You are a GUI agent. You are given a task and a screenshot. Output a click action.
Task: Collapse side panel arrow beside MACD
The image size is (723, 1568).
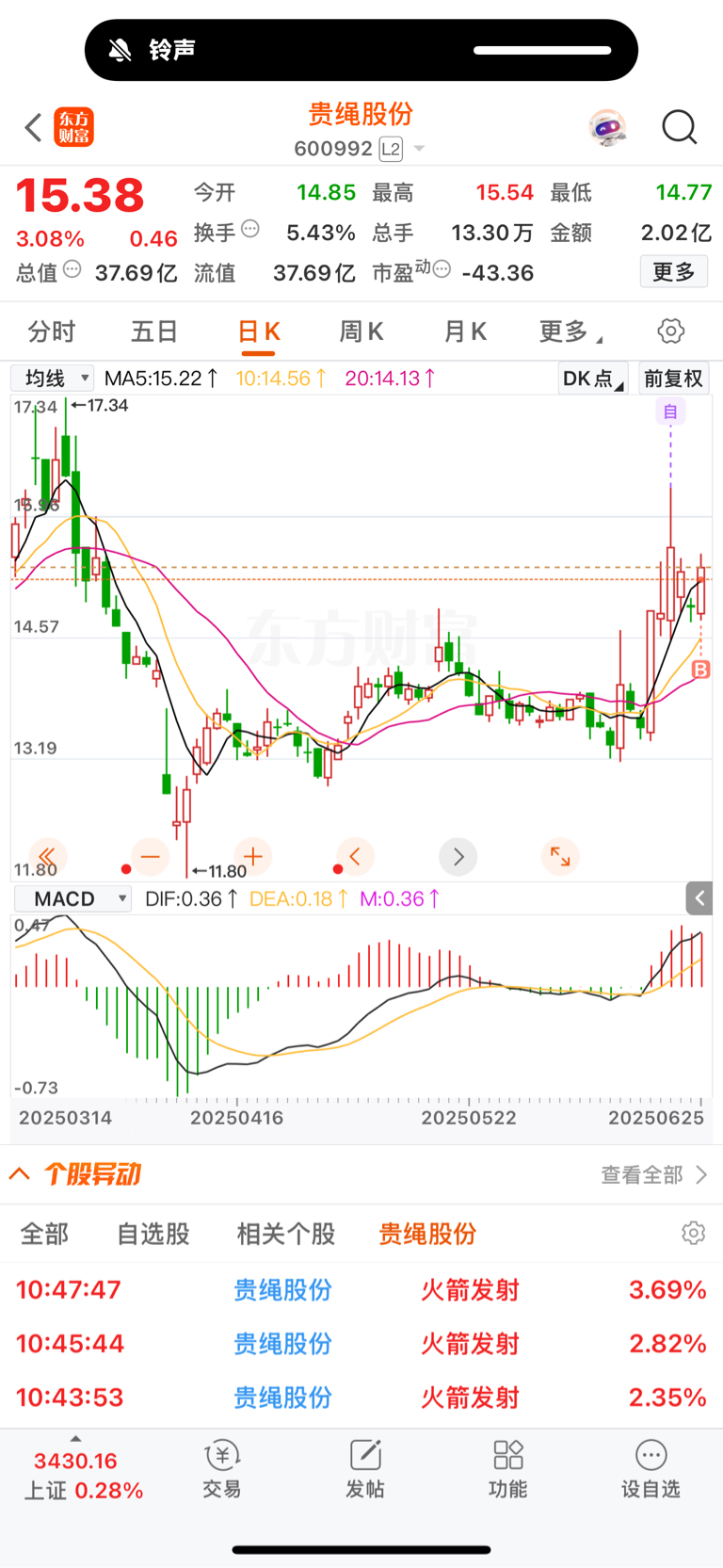click(x=699, y=898)
